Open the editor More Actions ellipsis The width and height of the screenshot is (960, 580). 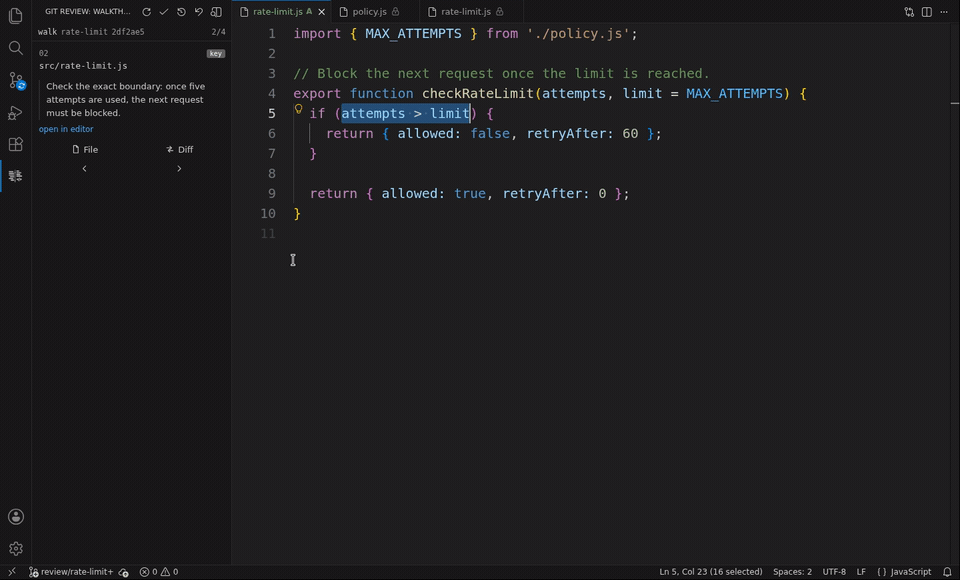944,12
